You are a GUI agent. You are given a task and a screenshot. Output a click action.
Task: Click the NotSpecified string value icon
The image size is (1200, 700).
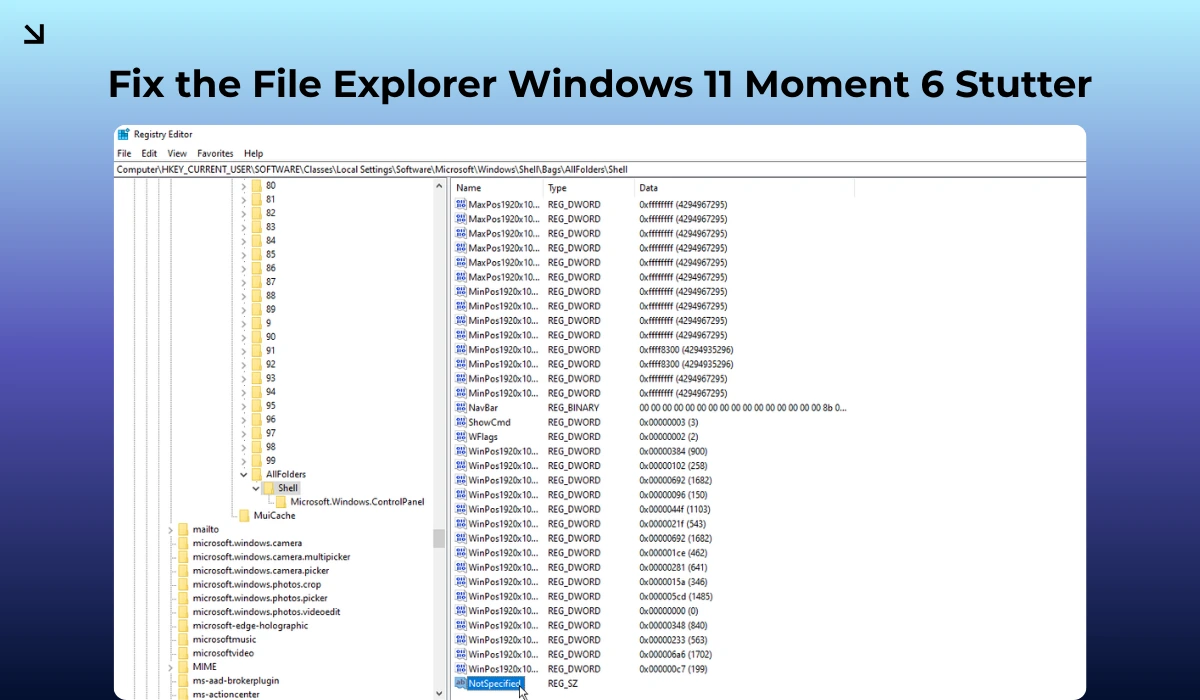[x=461, y=683]
